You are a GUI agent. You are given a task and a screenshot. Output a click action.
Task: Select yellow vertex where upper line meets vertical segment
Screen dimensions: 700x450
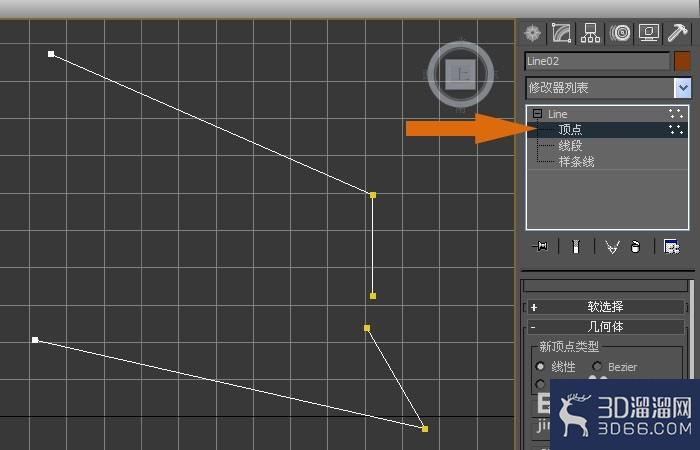tap(373, 195)
